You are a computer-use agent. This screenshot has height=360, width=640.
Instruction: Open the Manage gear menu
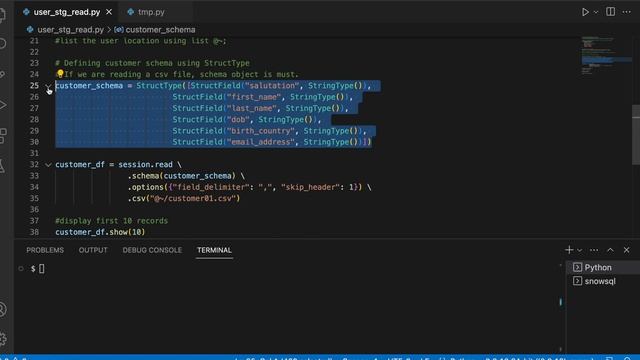point(3,339)
